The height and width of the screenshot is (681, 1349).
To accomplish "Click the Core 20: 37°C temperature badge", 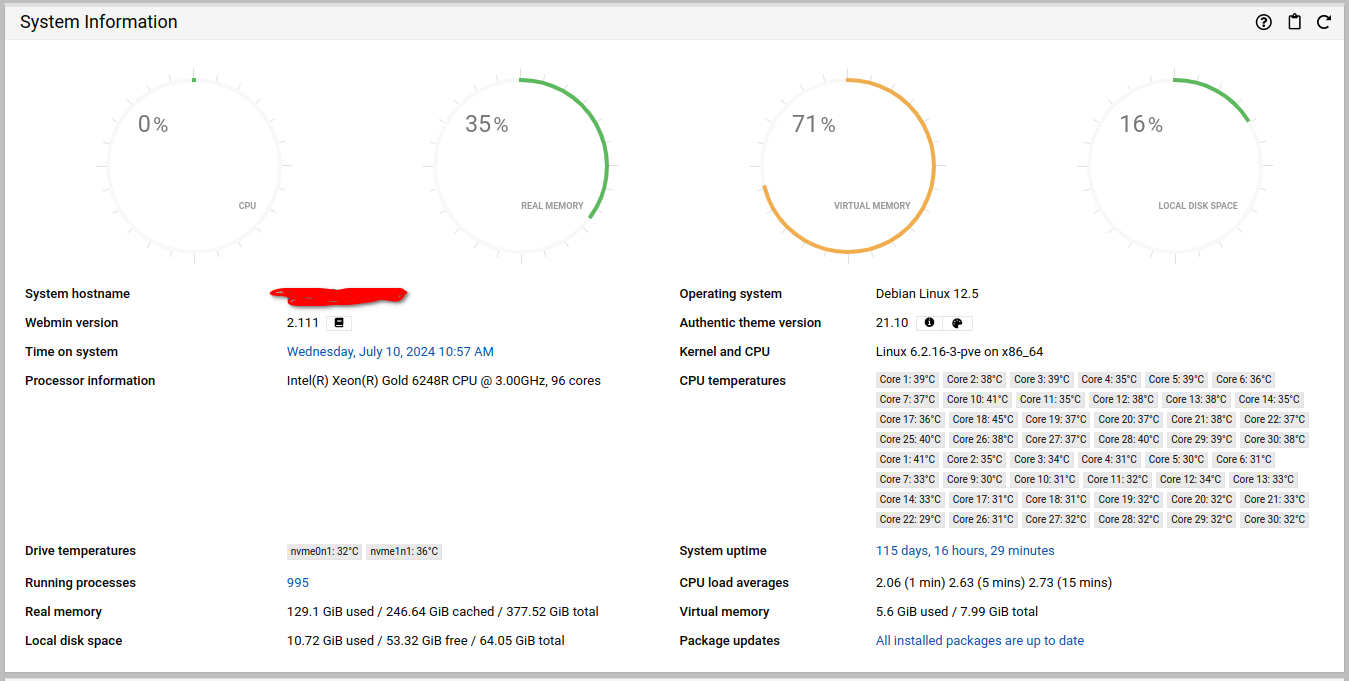I will (x=1129, y=420).
